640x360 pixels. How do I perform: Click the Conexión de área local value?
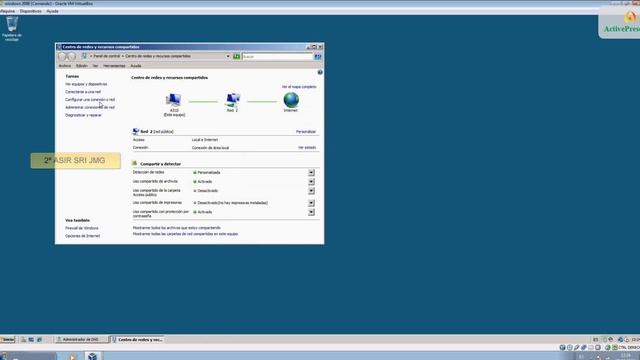click(210, 148)
